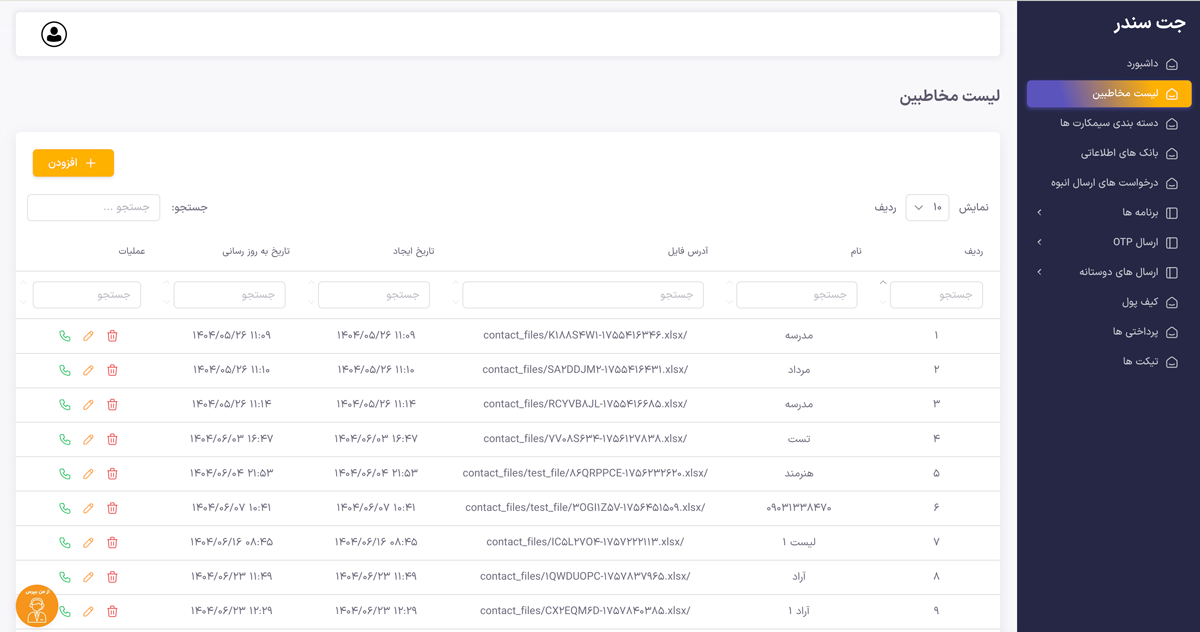This screenshot has width=1200, height=632.
Task: Delete the آزاد contact list in row ۸
Action: [x=112, y=577]
